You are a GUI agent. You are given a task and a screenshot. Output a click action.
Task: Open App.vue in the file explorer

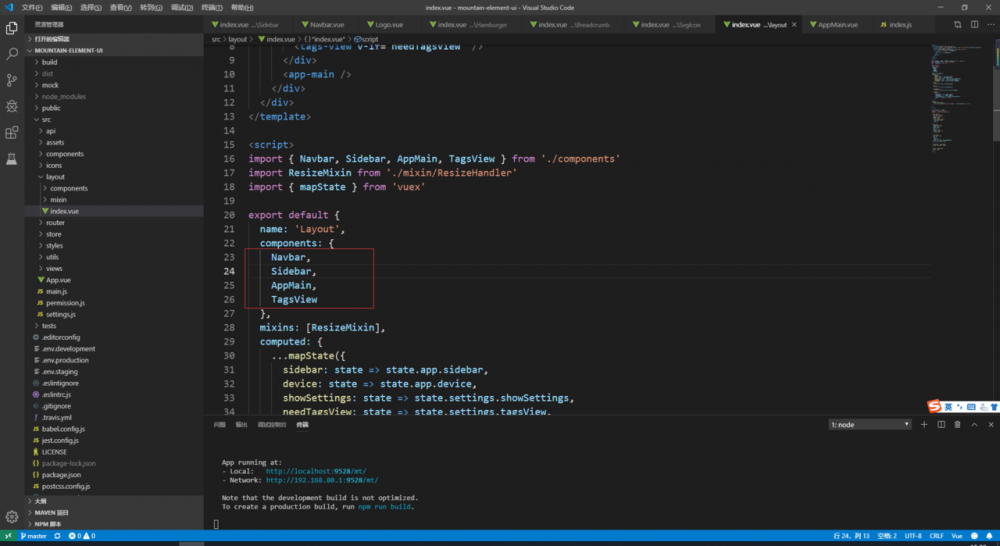(x=58, y=280)
